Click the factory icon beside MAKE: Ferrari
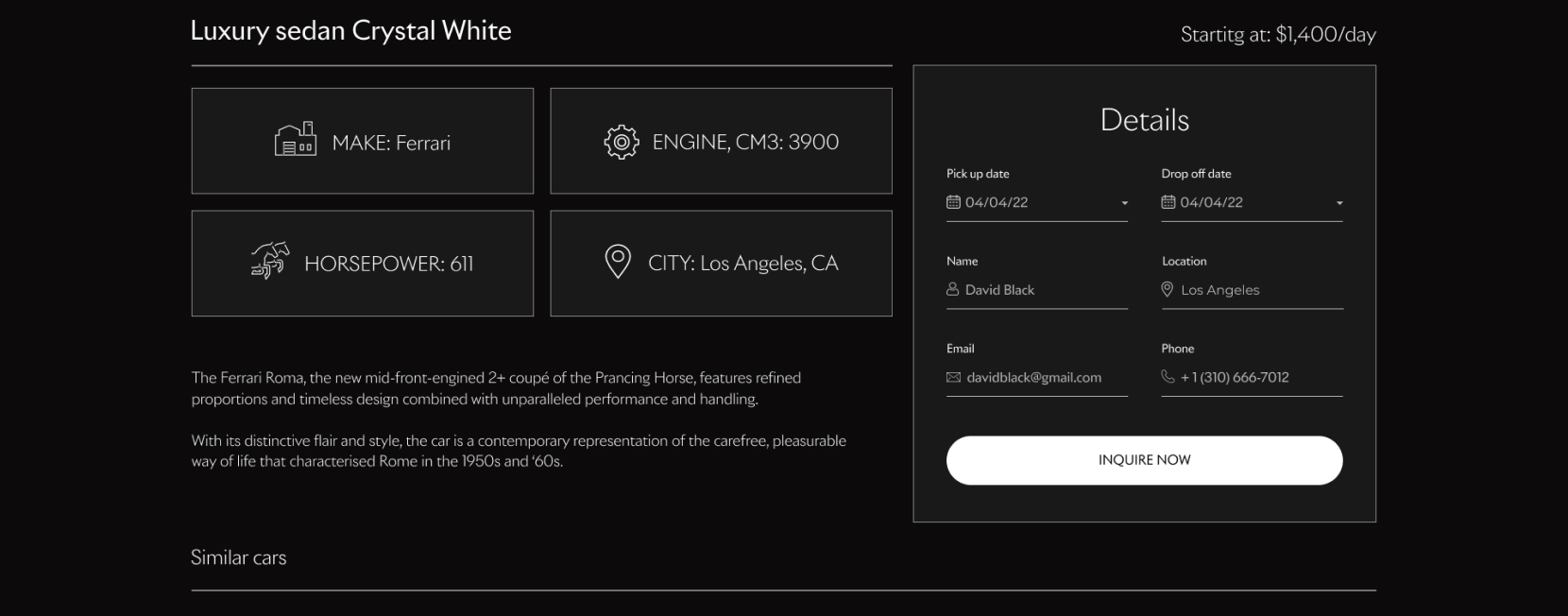 click(x=295, y=141)
